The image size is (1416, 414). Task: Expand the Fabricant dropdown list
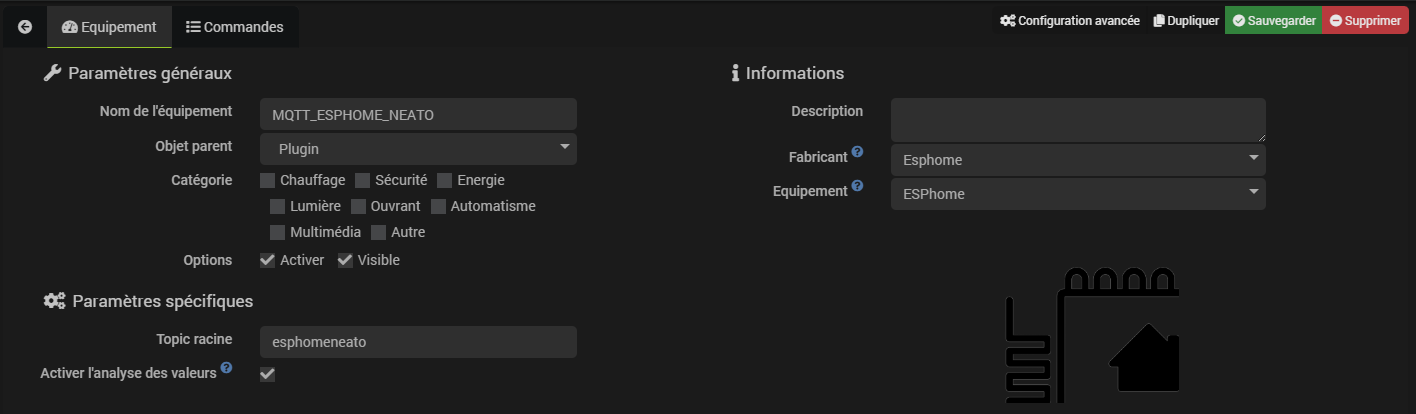(1078, 160)
